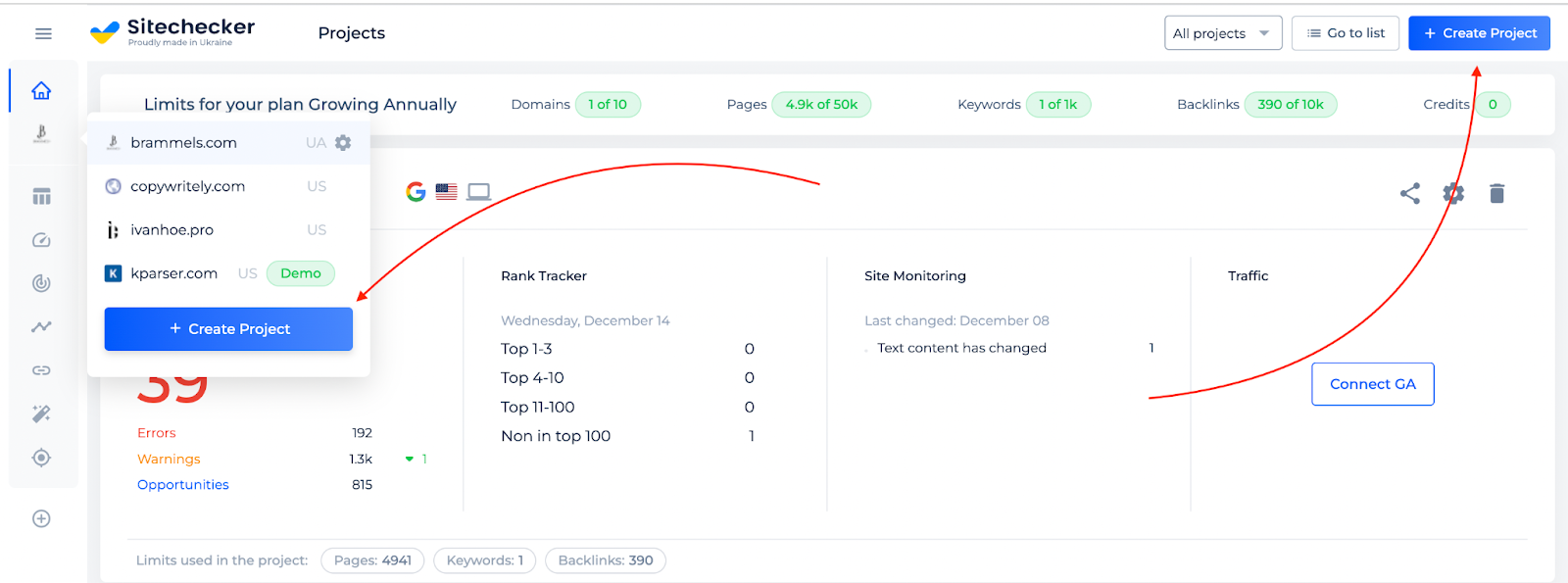Click Create Project in top bar
This screenshot has height=583, width=1568.
pyautogui.click(x=1480, y=33)
